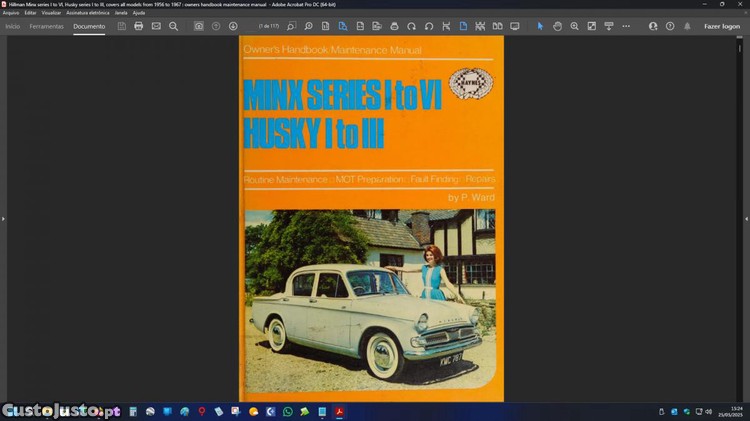Click the email envelope icon
Screen dimensions: 750x421
click(156, 26)
